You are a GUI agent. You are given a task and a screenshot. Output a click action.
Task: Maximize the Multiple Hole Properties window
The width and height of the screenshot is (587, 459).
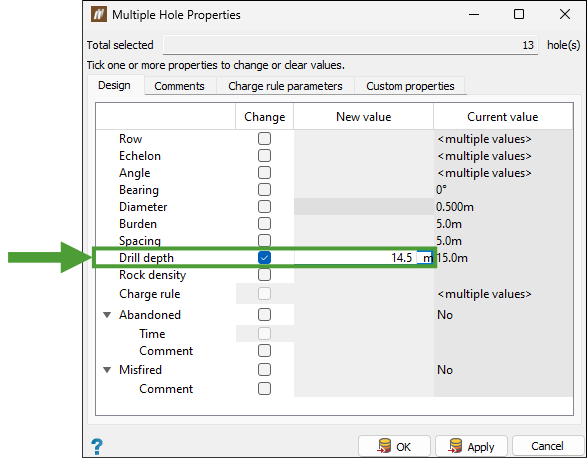519,14
